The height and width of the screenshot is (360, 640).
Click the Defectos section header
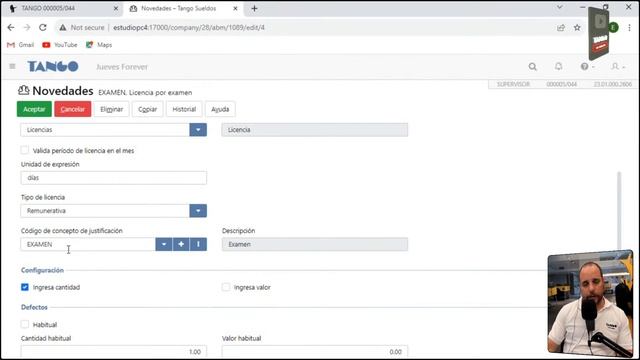coord(34,307)
